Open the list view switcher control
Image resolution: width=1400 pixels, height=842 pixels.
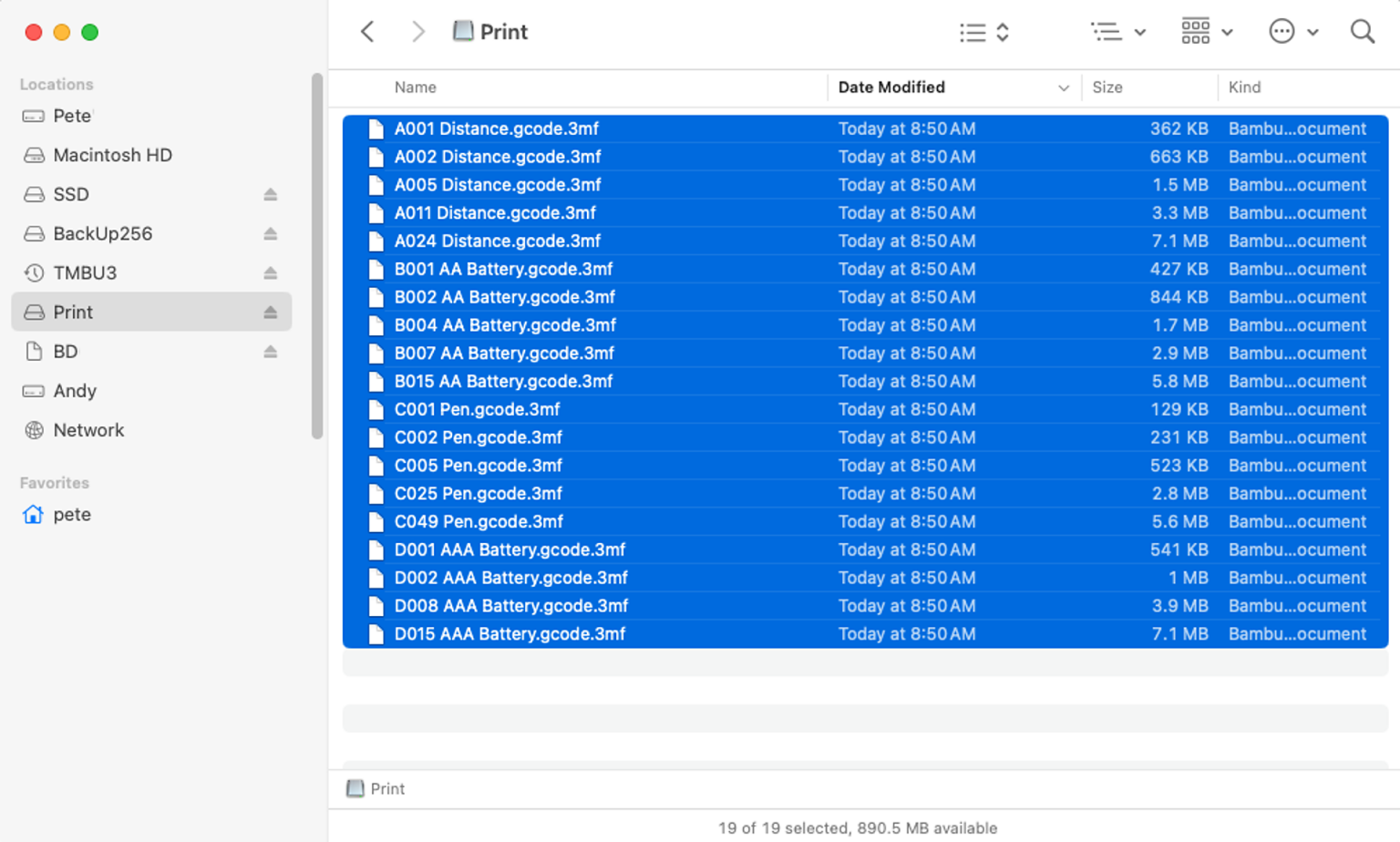click(x=983, y=33)
